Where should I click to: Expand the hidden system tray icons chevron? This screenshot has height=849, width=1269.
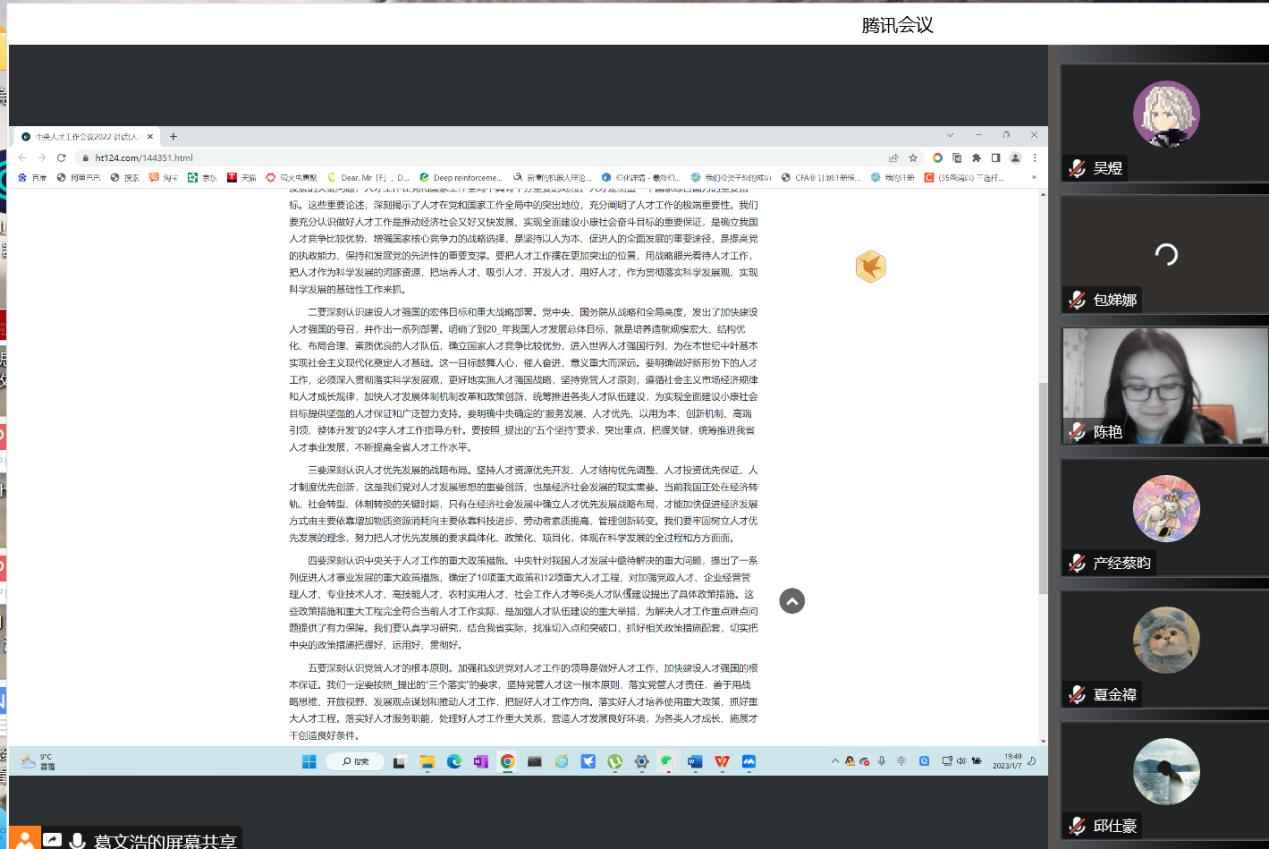pyautogui.click(x=835, y=762)
